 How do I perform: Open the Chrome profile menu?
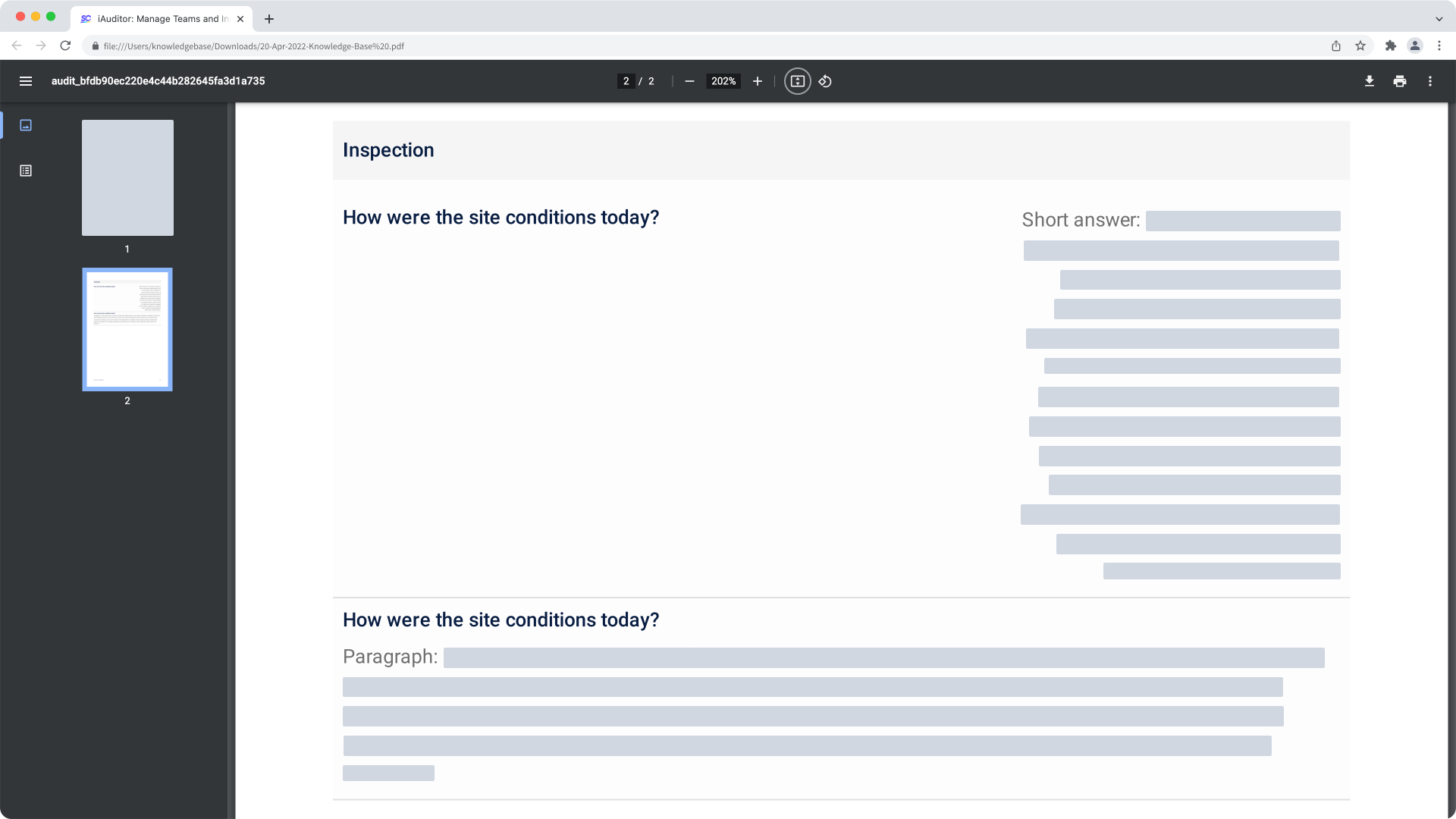1415,45
